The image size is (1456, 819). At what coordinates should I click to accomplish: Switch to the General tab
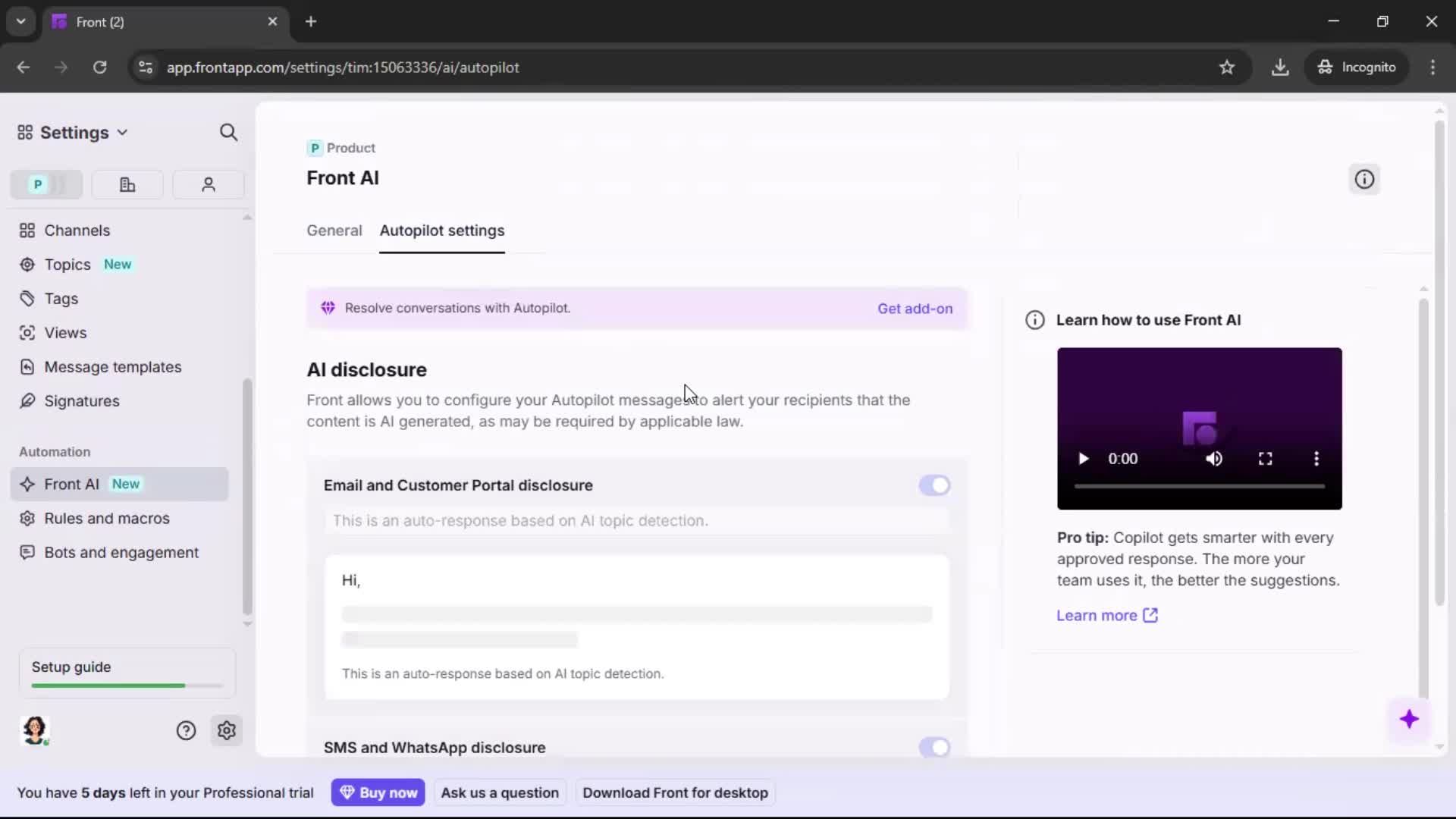click(x=334, y=231)
